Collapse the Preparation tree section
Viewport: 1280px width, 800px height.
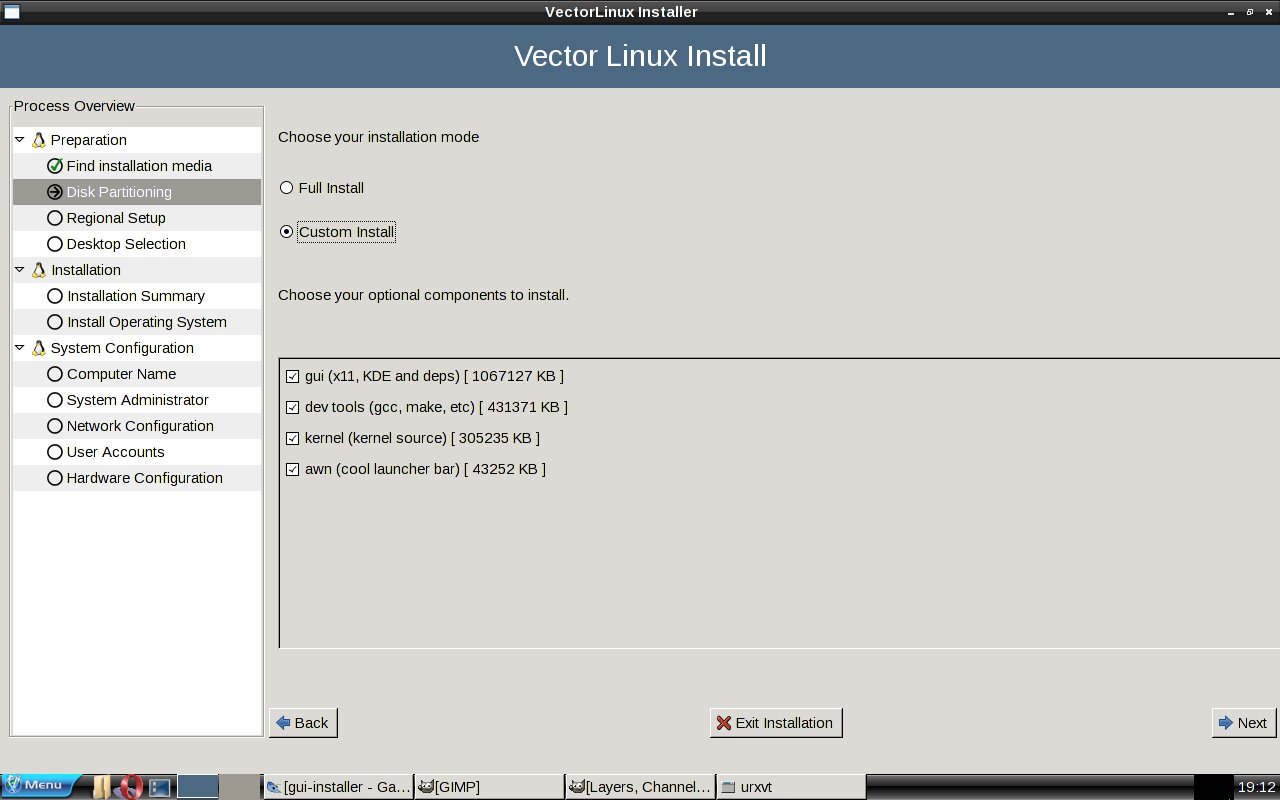tap(20, 140)
